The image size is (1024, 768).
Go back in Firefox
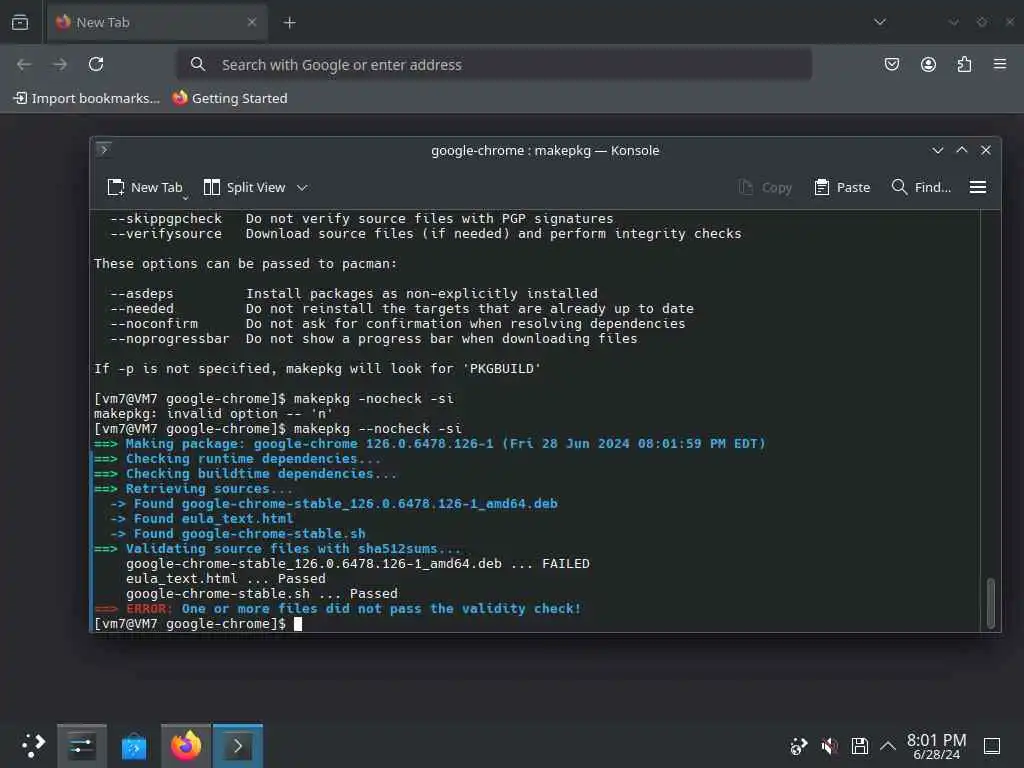24,64
